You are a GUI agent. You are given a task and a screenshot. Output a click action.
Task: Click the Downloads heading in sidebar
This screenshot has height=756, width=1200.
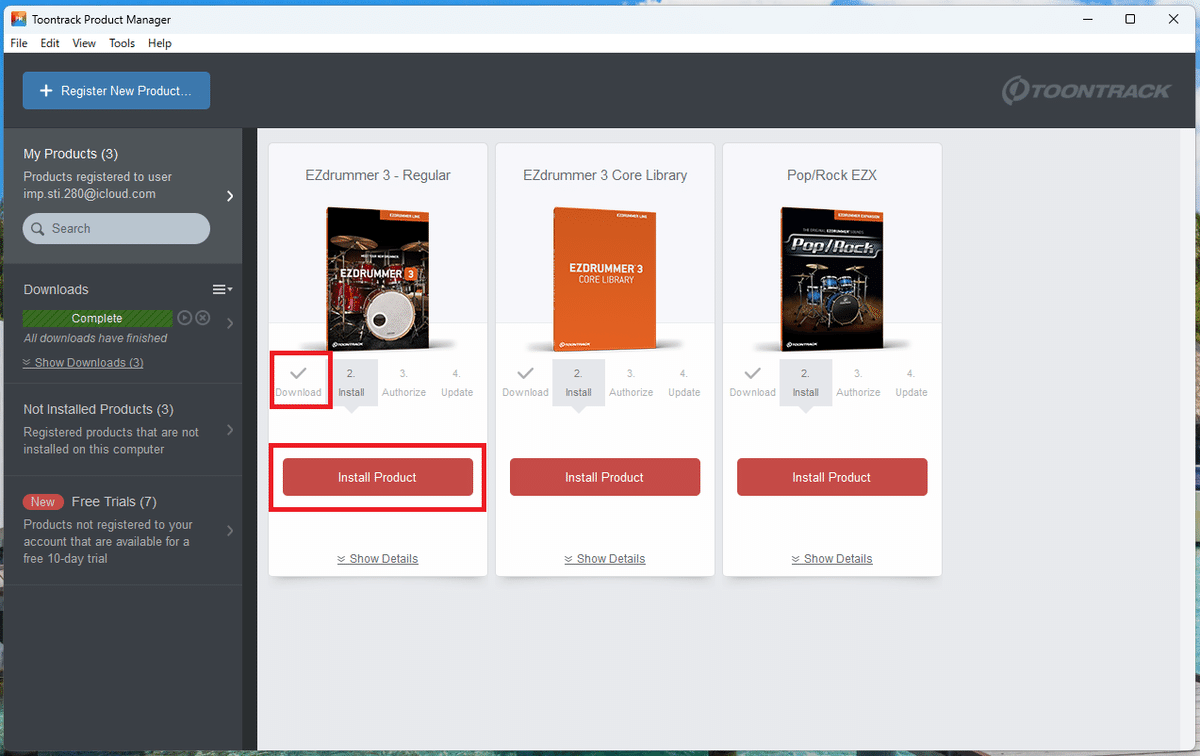(x=56, y=289)
